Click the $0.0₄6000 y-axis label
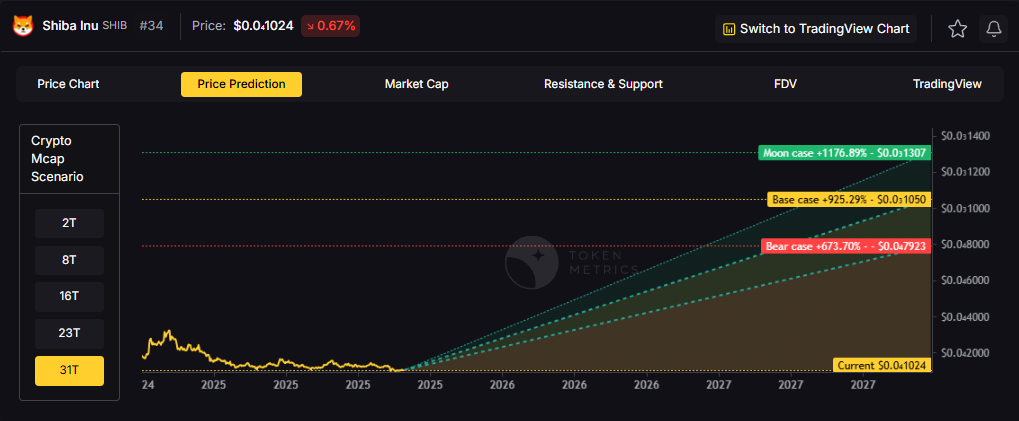Screen dimensions: 1019x421 [965, 281]
